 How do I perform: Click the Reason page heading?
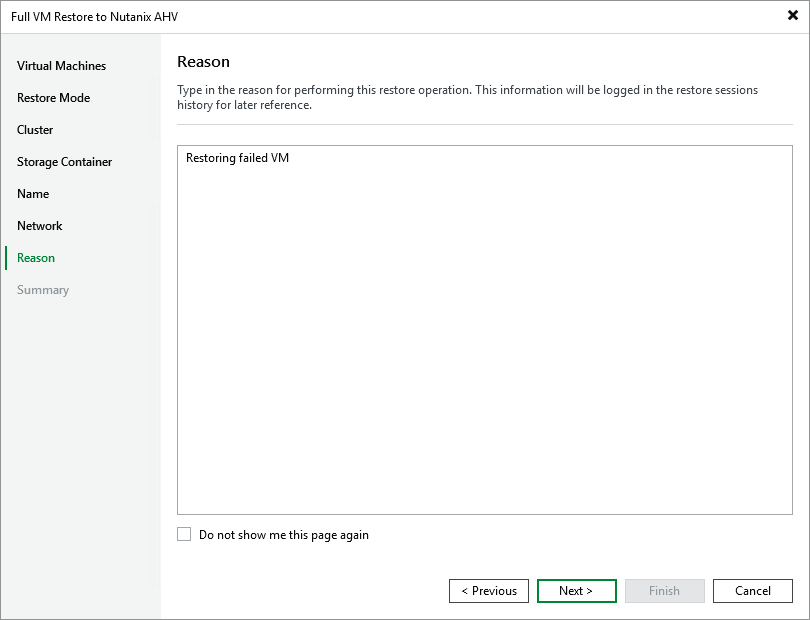pos(203,61)
